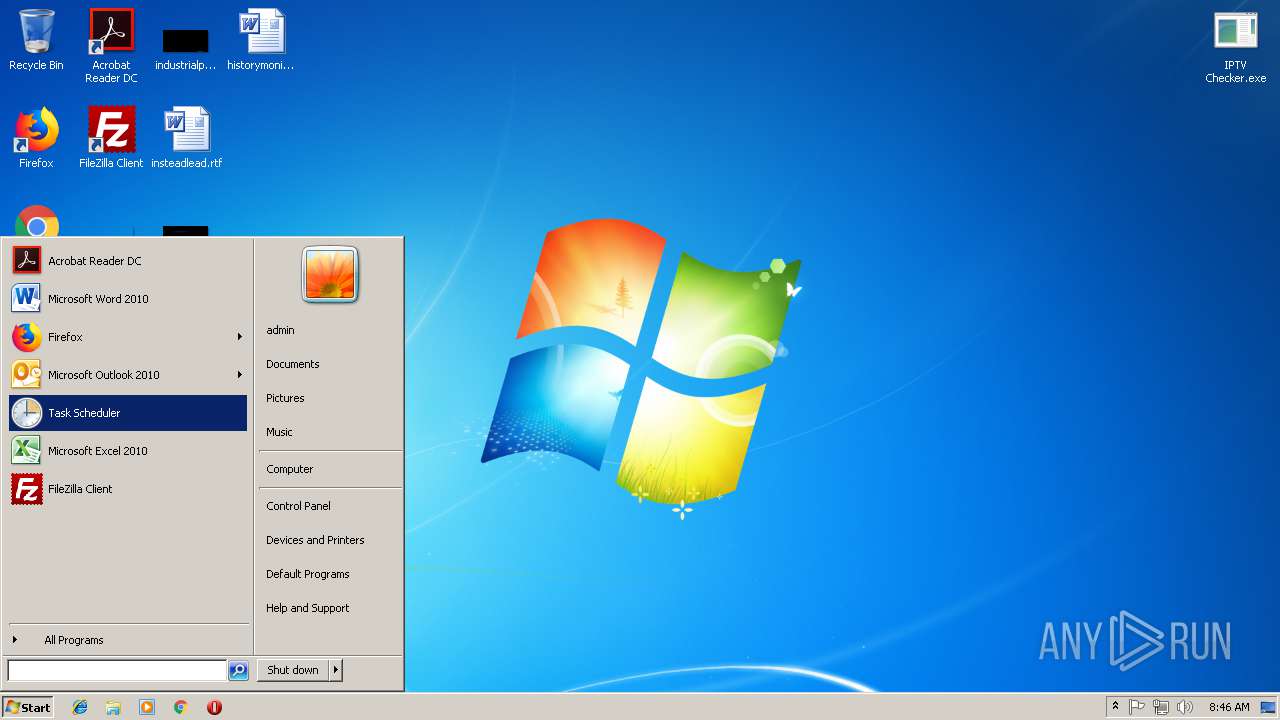Select the industrialp… desktop file
Screen dimensions: 1280x720
coord(186,48)
